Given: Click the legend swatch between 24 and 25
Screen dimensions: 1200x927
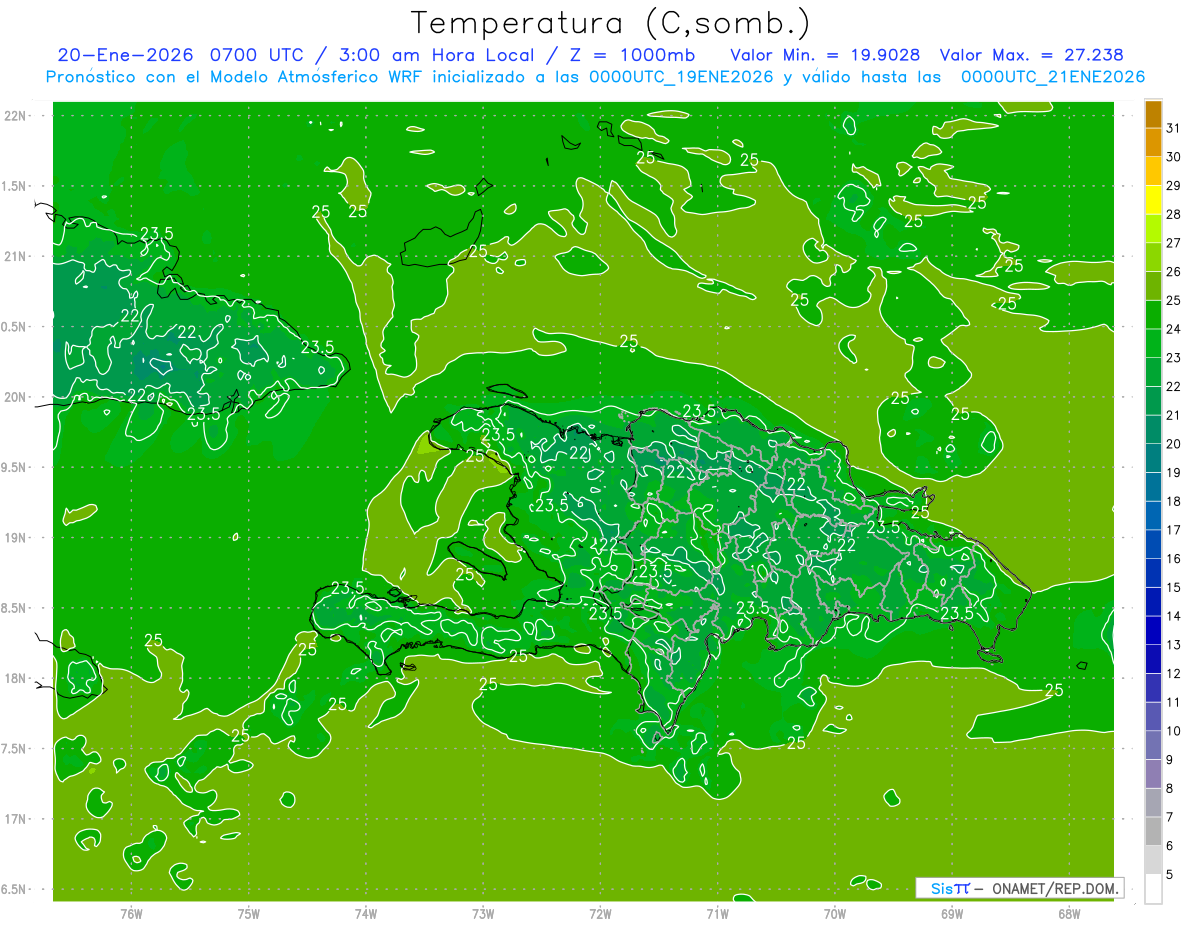Looking at the screenshot, I should pos(1153,315).
